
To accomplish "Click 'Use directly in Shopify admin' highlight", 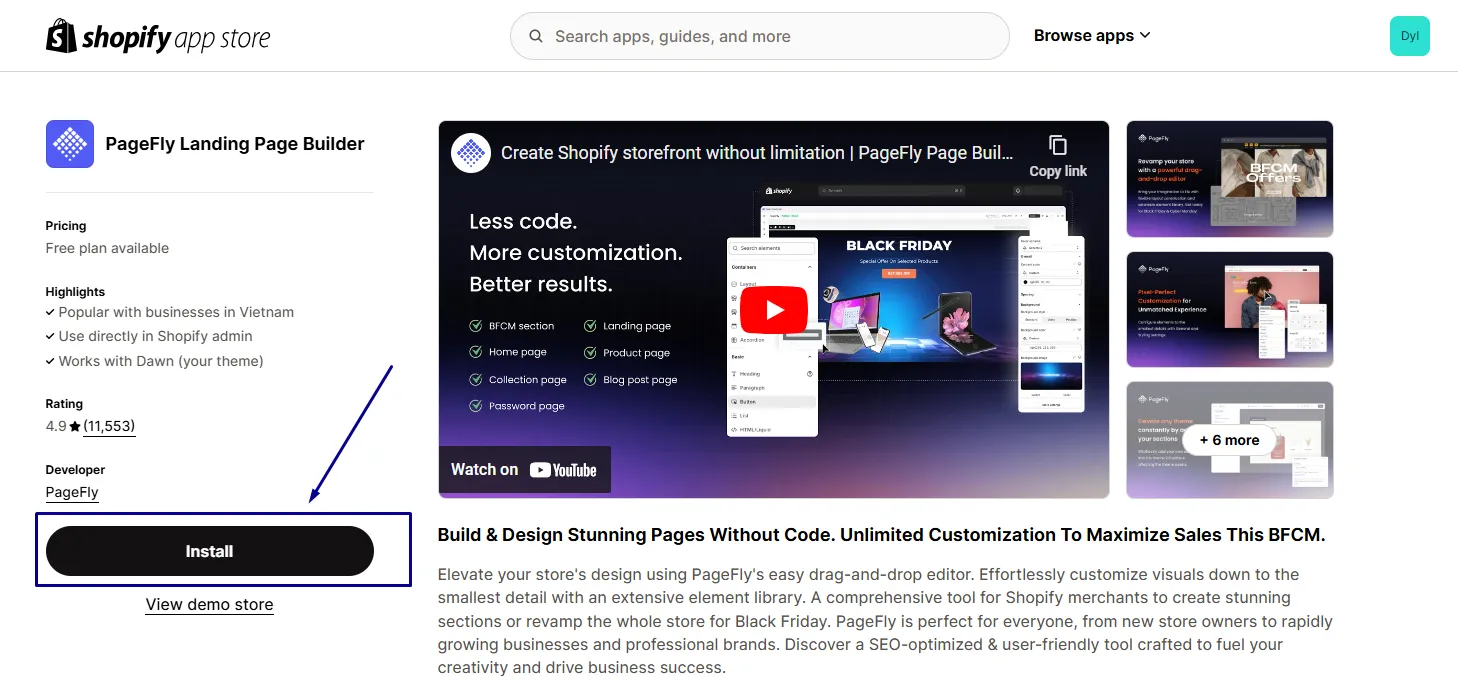I will coord(155,336).
